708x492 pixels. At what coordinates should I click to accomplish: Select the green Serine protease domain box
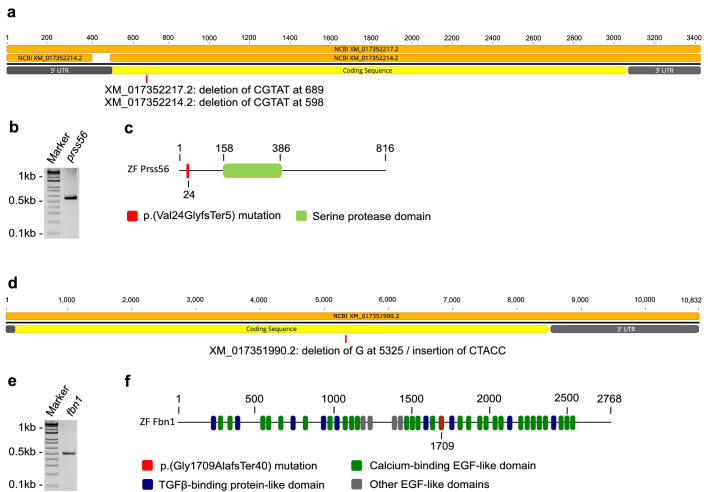pos(252,171)
